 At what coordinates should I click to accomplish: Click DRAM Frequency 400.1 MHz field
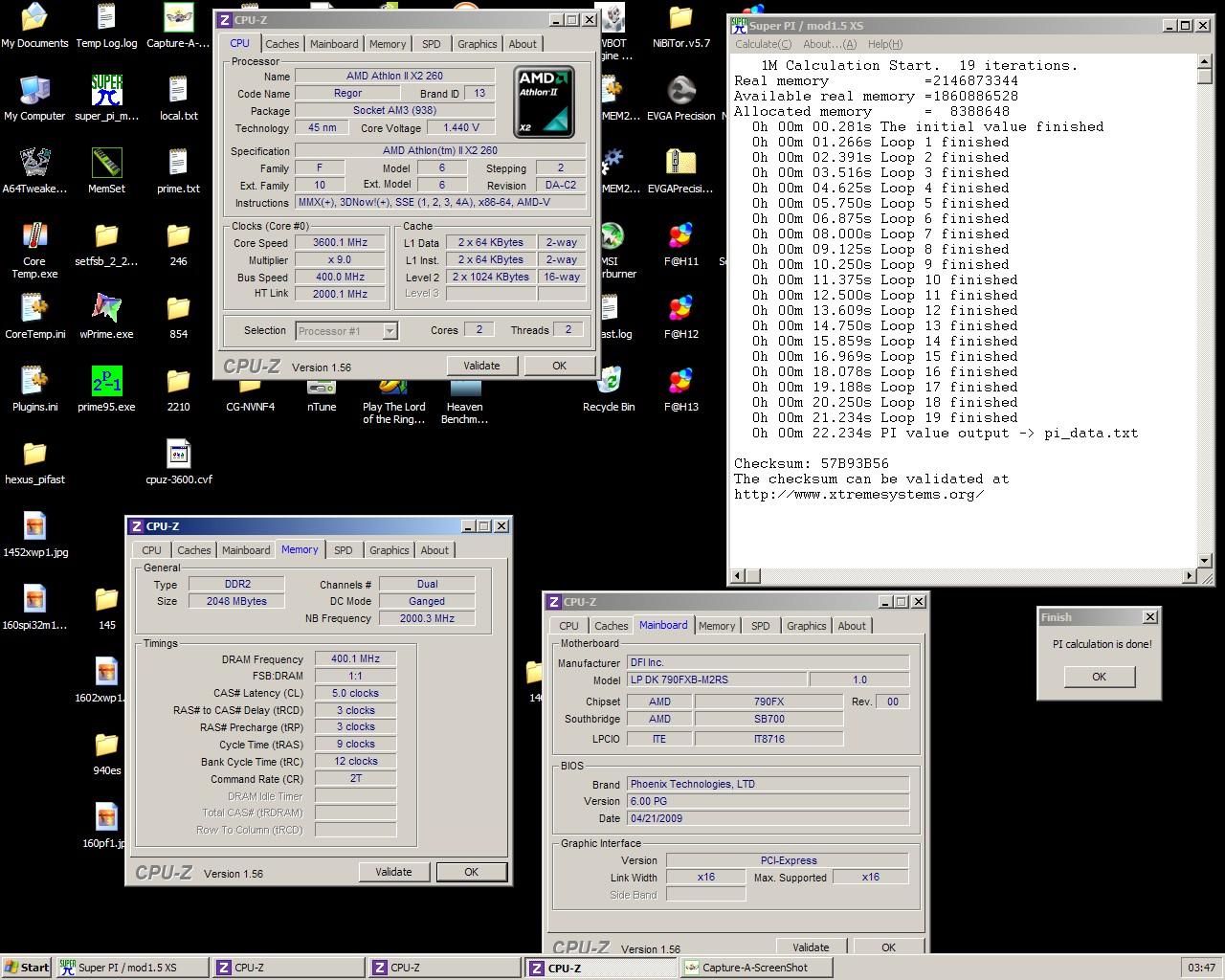356,659
